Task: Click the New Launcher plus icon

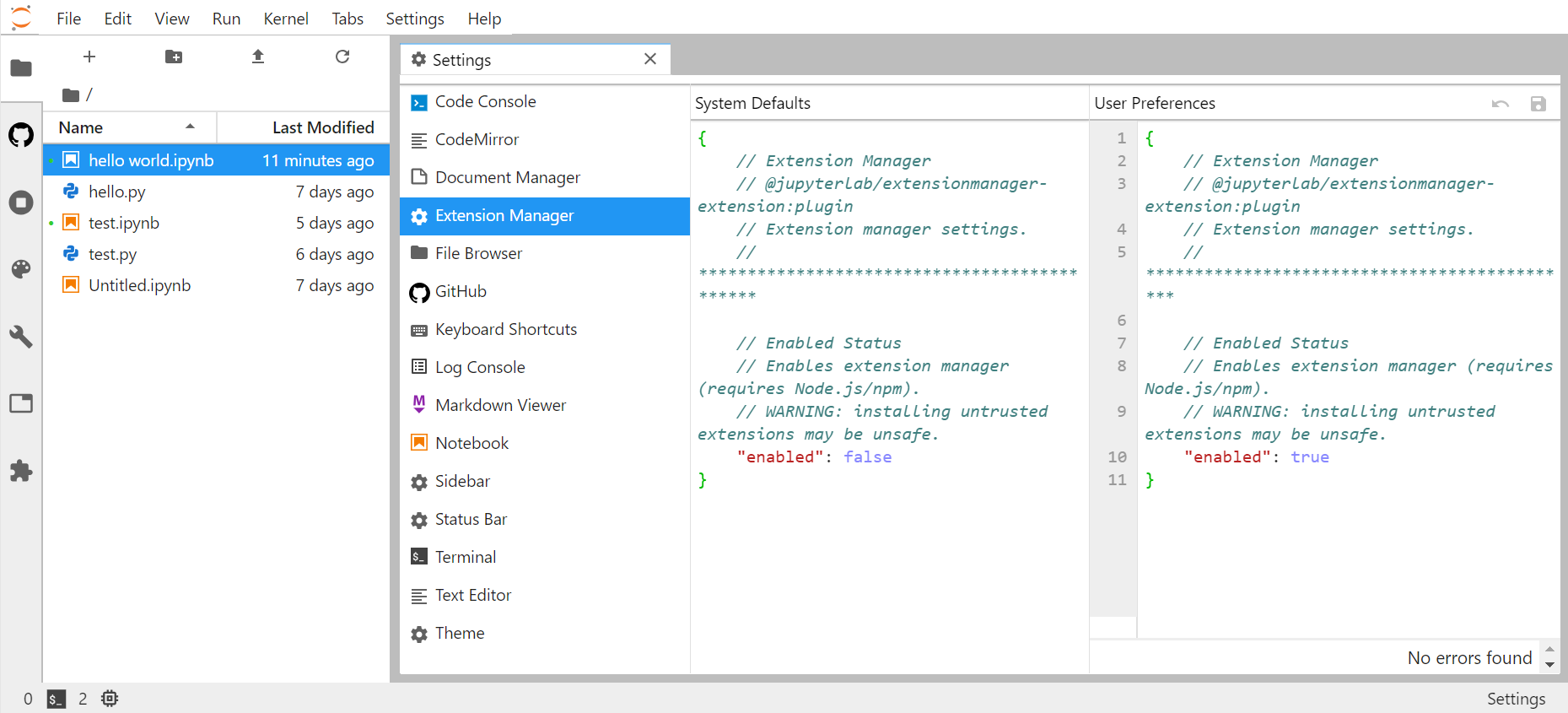Action: (89, 57)
